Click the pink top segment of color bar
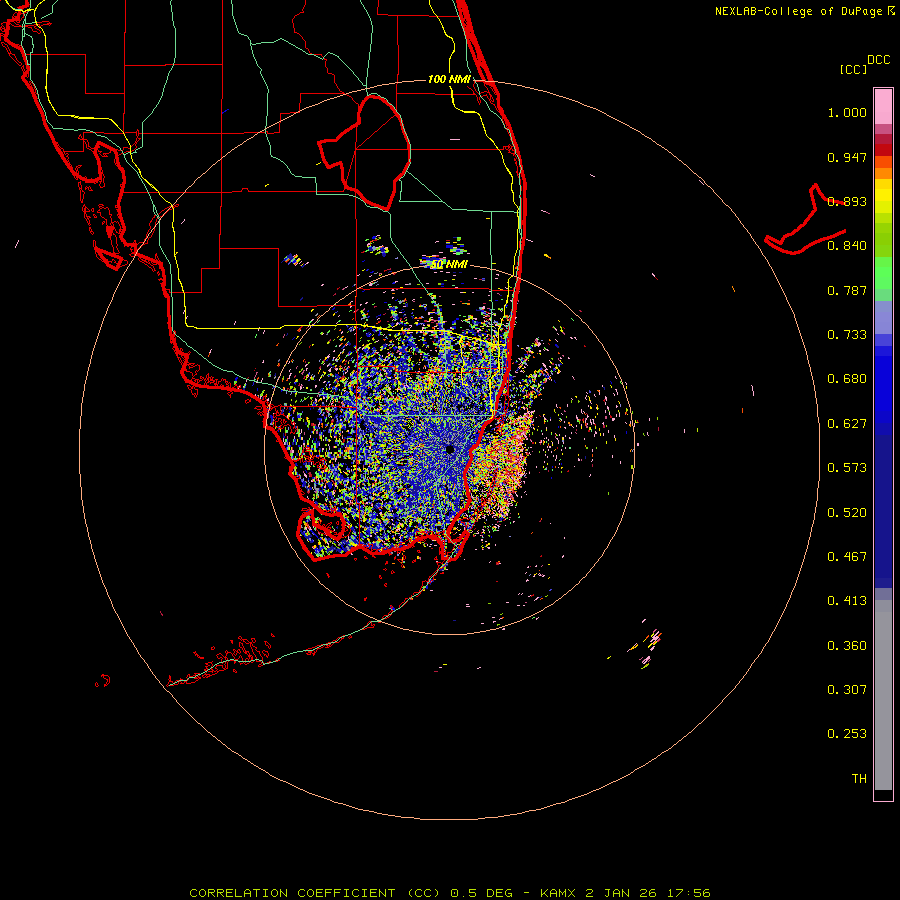 pyautogui.click(x=883, y=106)
